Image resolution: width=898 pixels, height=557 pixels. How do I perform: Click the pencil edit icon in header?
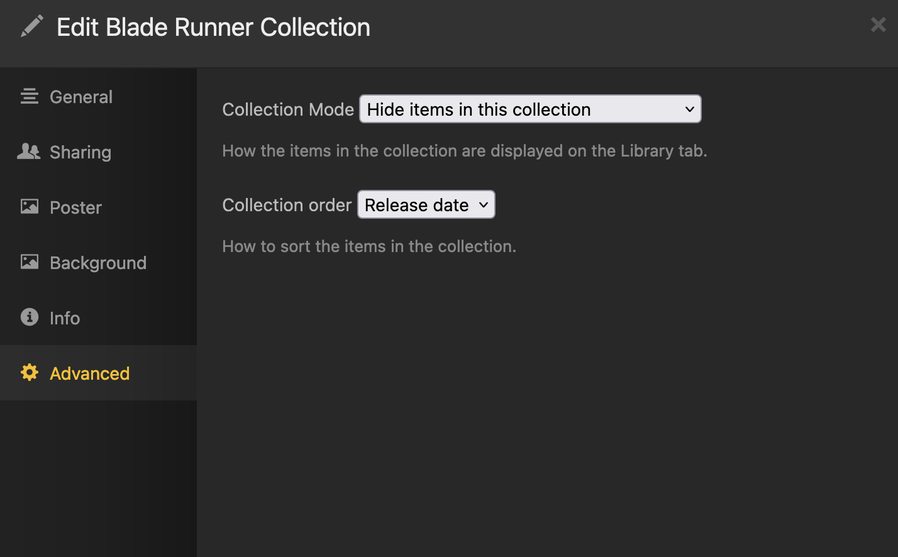(32, 26)
